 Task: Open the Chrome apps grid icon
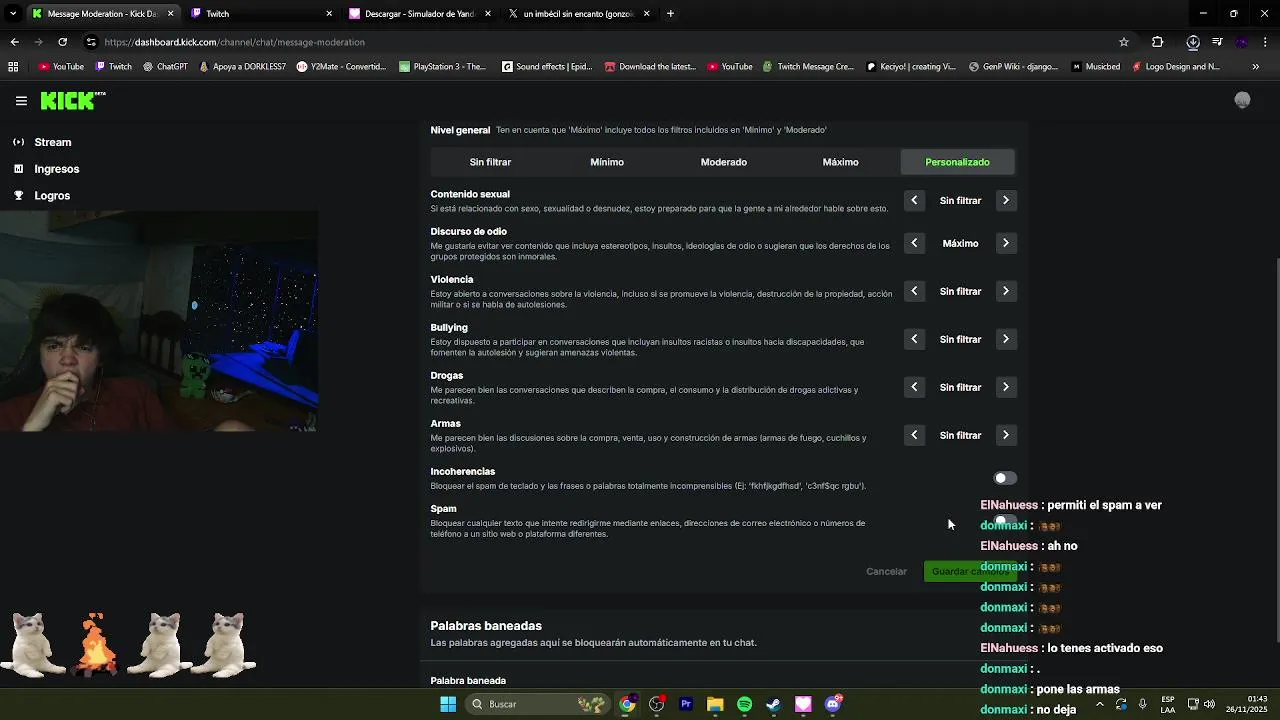pyautogui.click(x=13, y=67)
